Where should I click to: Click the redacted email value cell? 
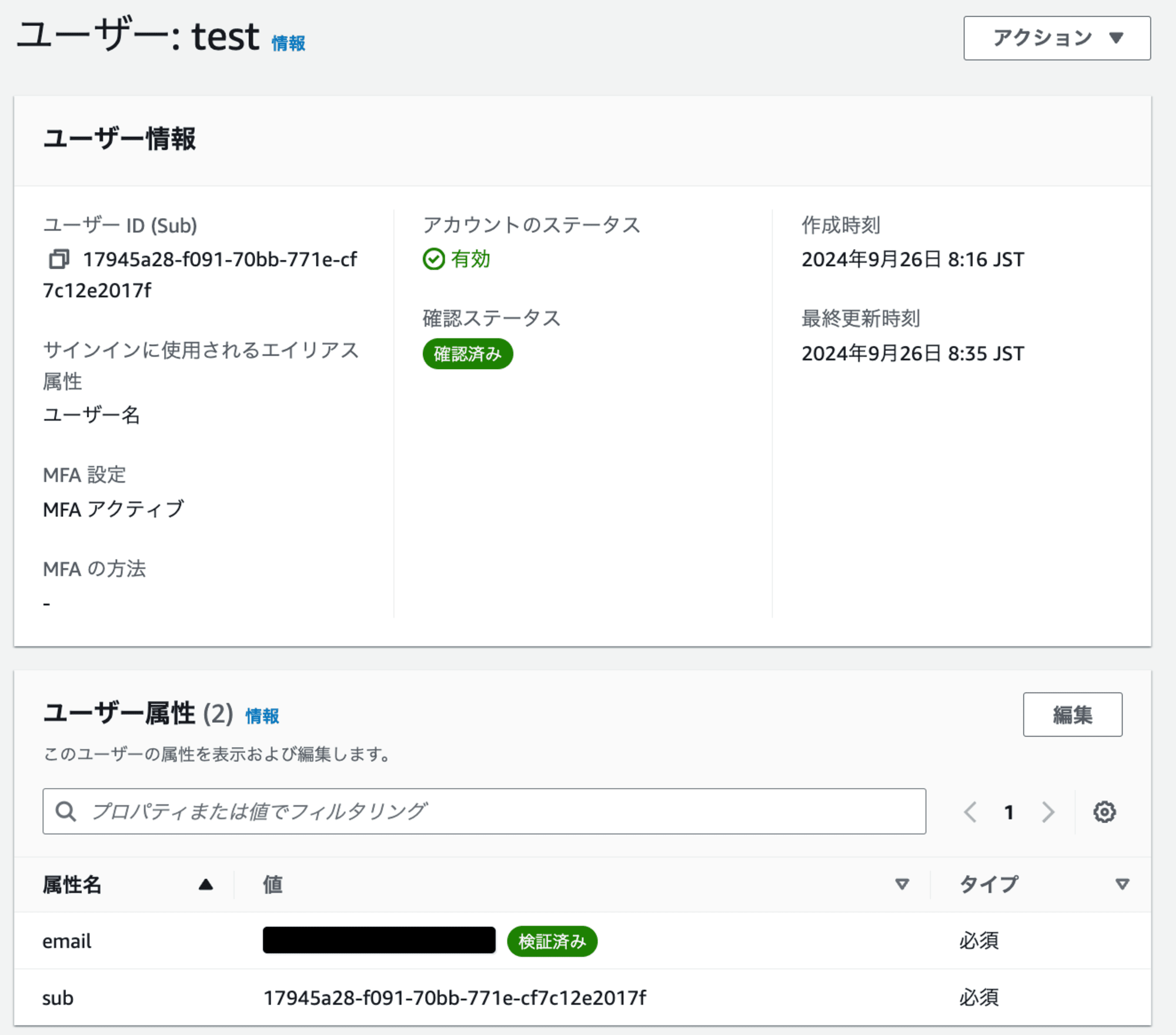coord(379,940)
